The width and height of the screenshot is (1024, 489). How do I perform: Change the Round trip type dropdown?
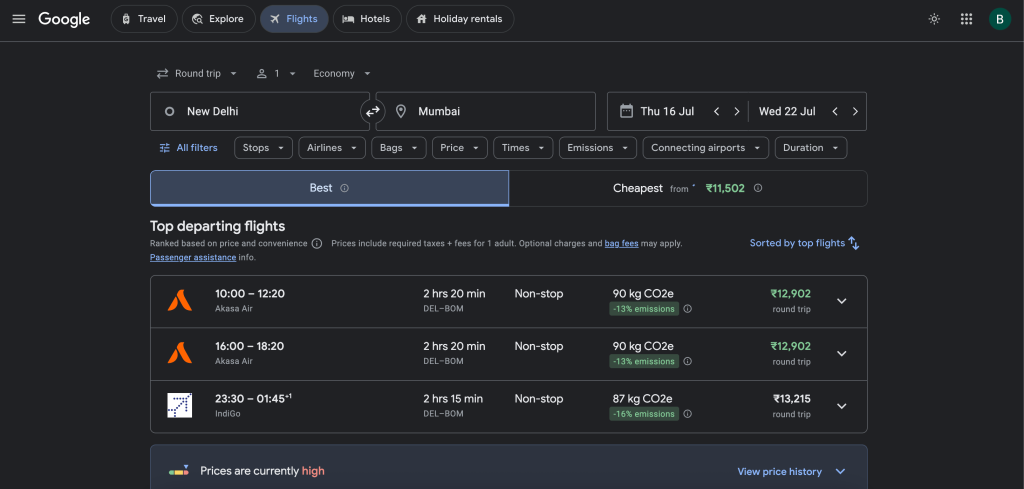pyautogui.click(x=197, y=73)
